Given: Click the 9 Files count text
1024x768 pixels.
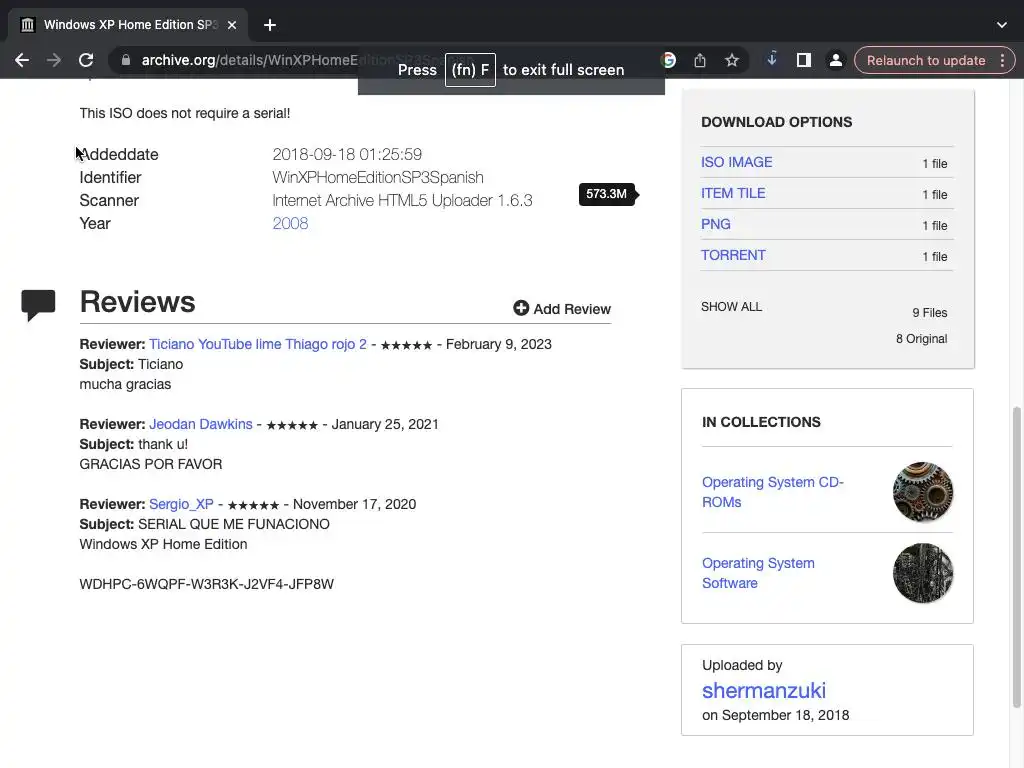Looking at the screenshot, I should click(x=929, y=313).
